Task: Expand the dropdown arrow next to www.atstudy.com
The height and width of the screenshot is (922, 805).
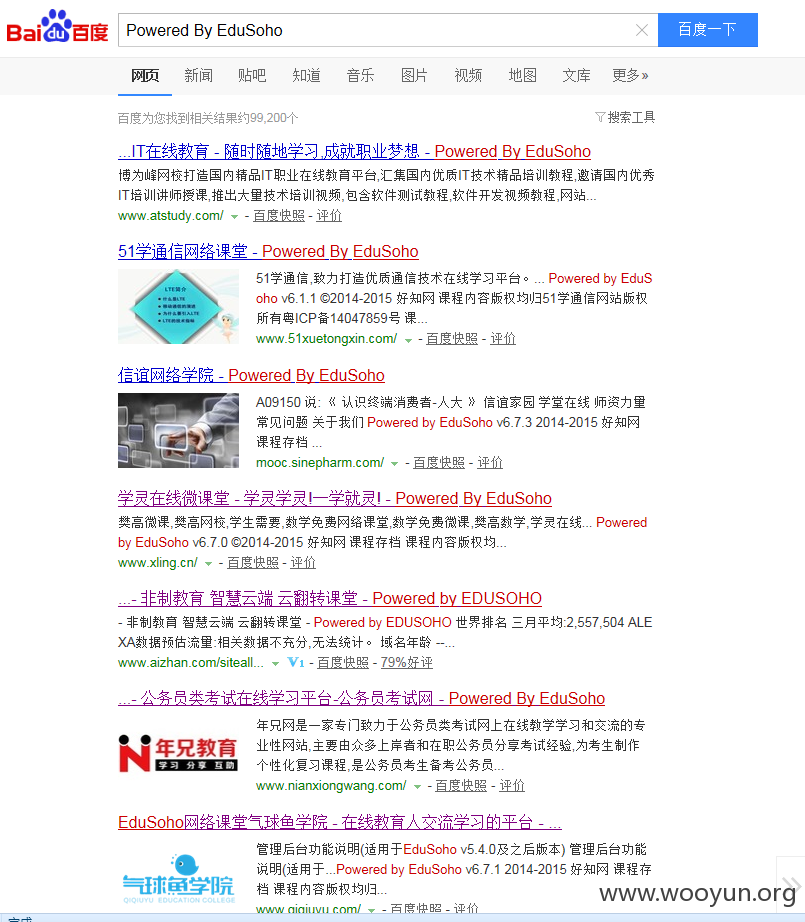Action: click(234, 216)
